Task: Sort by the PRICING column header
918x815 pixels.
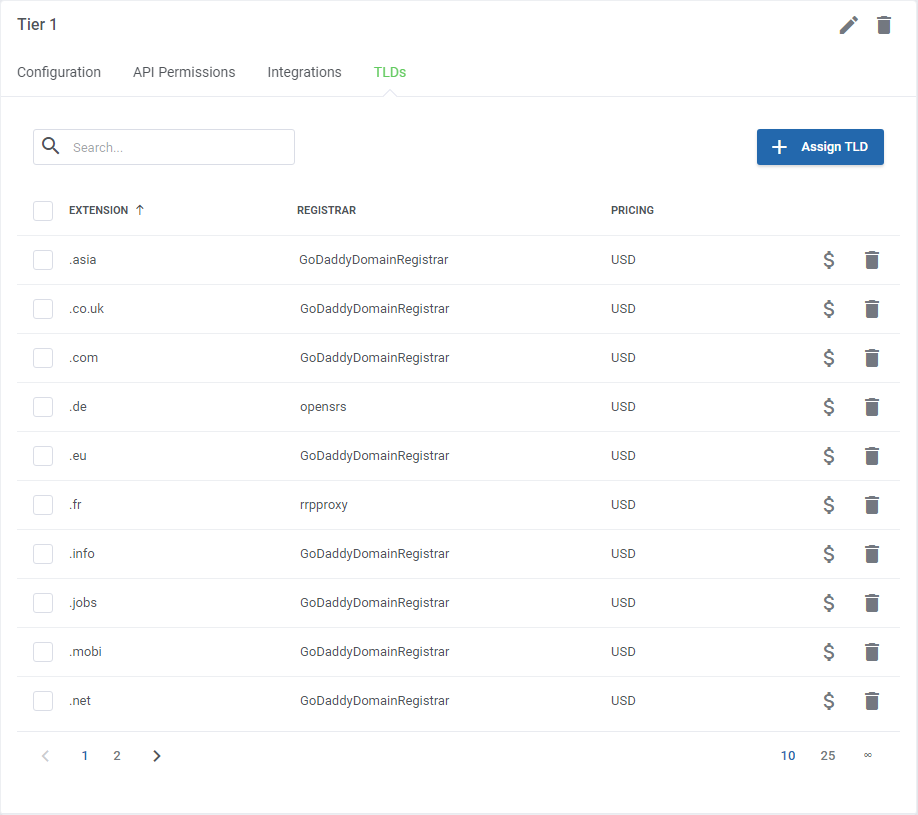Action: (632, 210)
